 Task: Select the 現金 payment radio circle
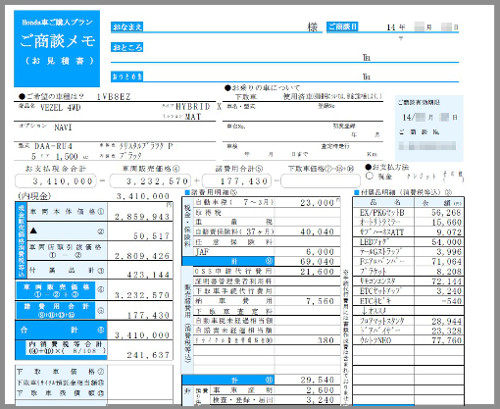point(369,176)
